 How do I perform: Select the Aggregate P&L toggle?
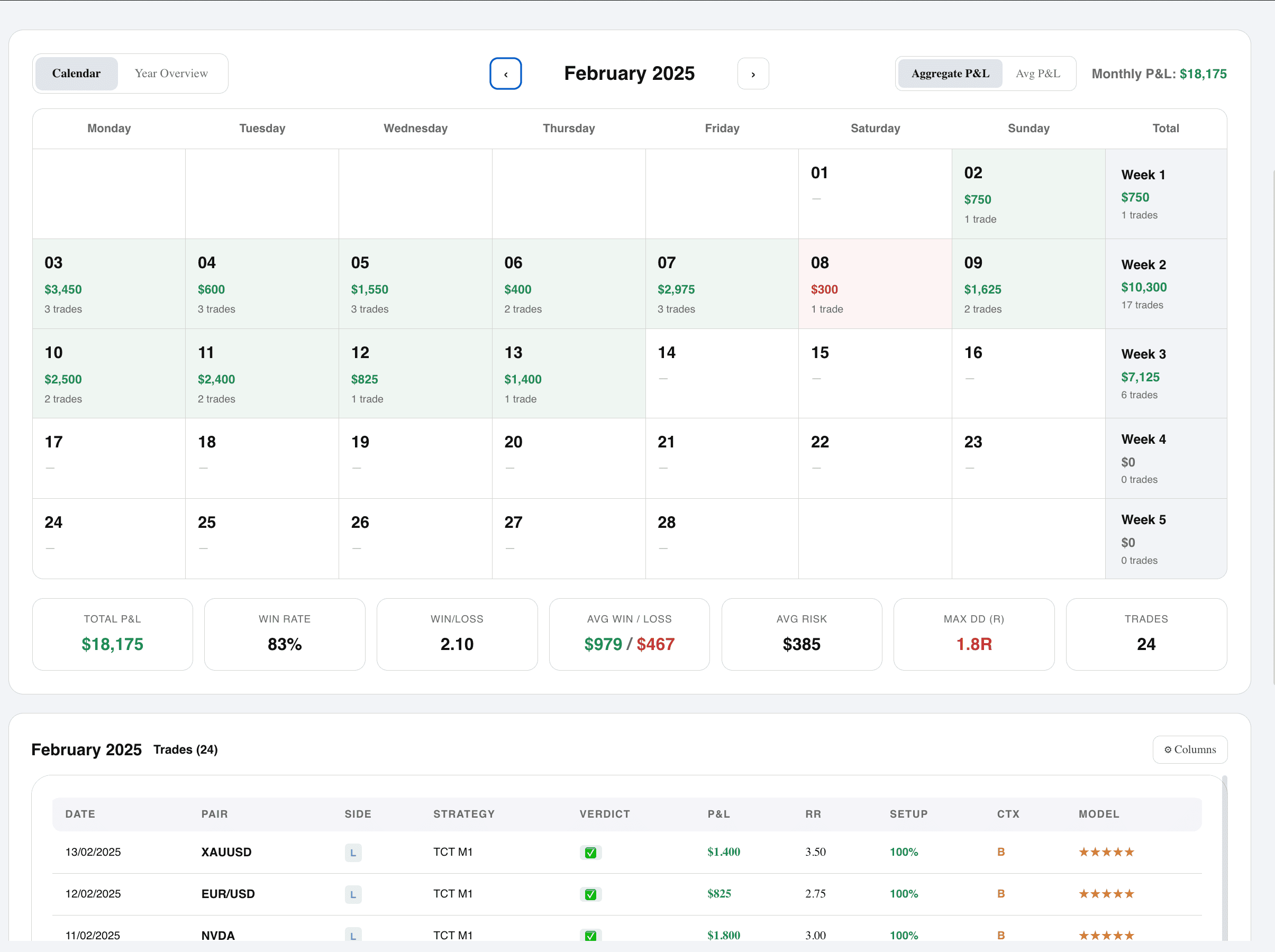pyautogui.click(x=950, y=73)
